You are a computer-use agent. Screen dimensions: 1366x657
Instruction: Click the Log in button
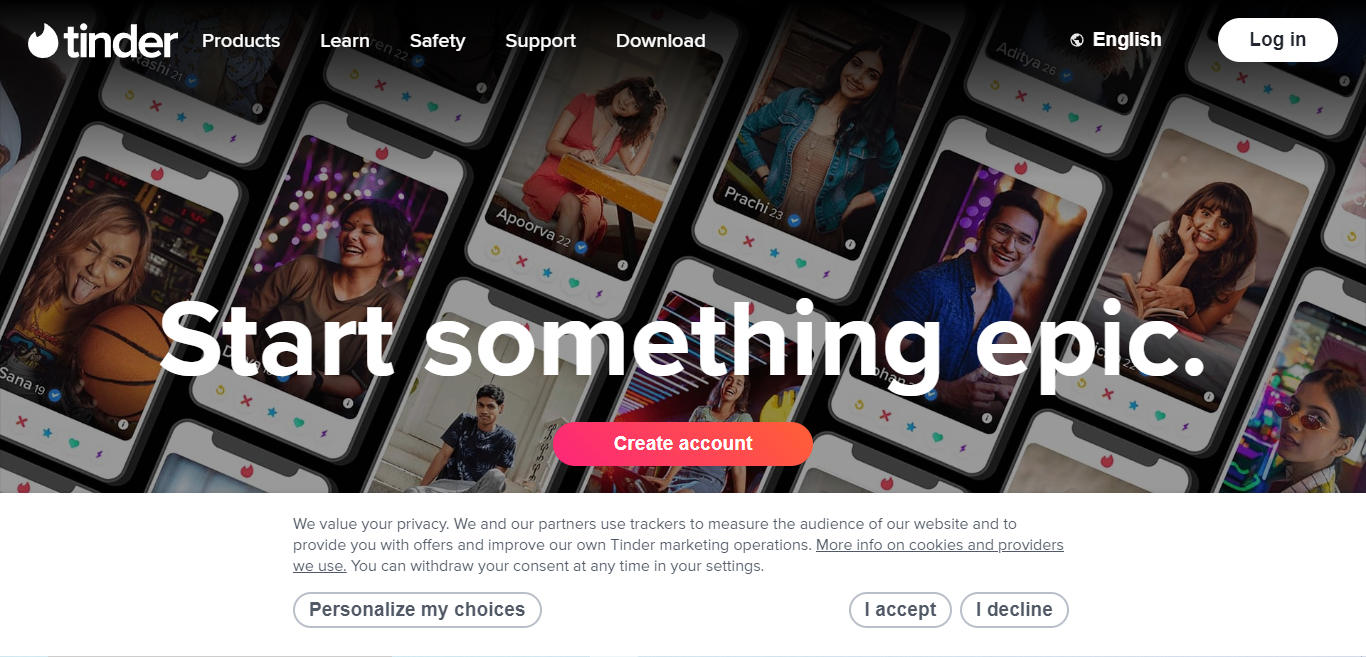pyautogui.click(x=1277, y=40)
